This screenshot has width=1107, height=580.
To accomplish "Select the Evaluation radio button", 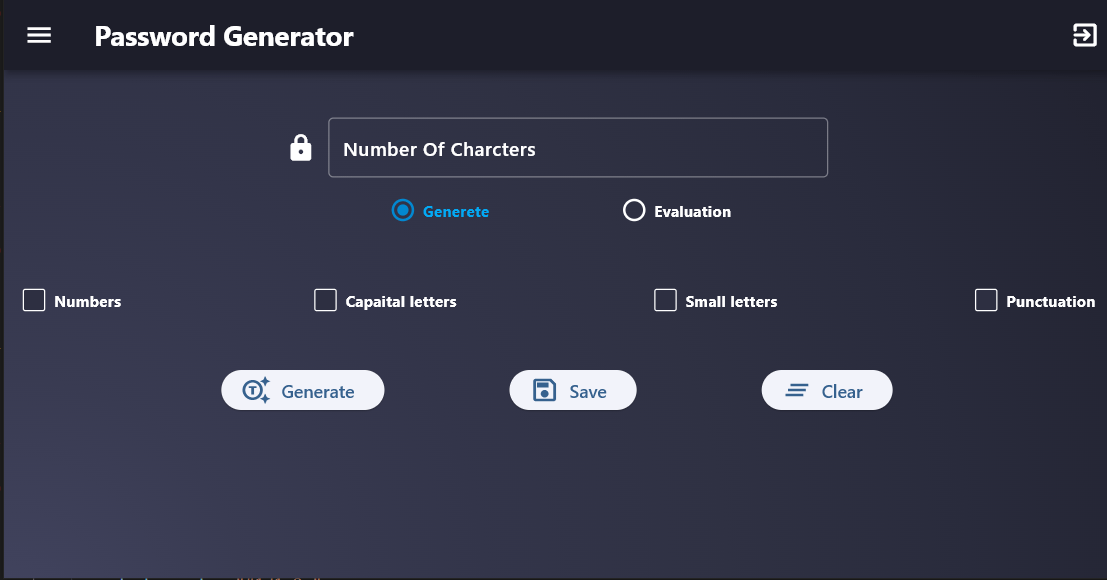I will (x=634, y=211).
